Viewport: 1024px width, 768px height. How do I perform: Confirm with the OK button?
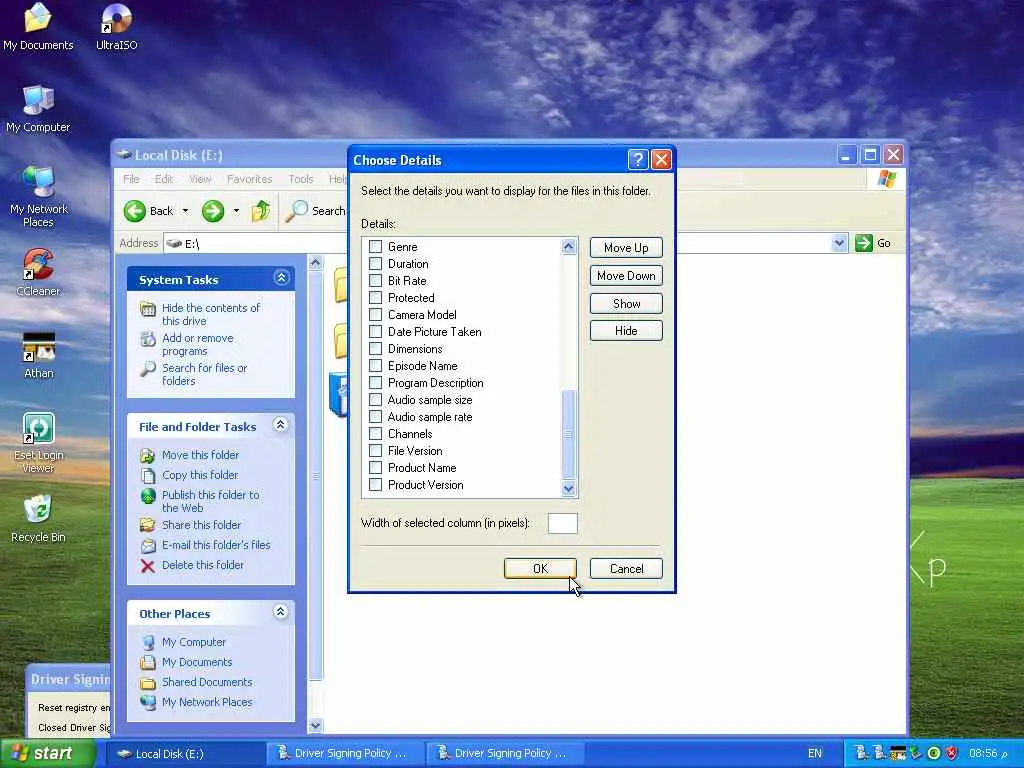point(540,569)
